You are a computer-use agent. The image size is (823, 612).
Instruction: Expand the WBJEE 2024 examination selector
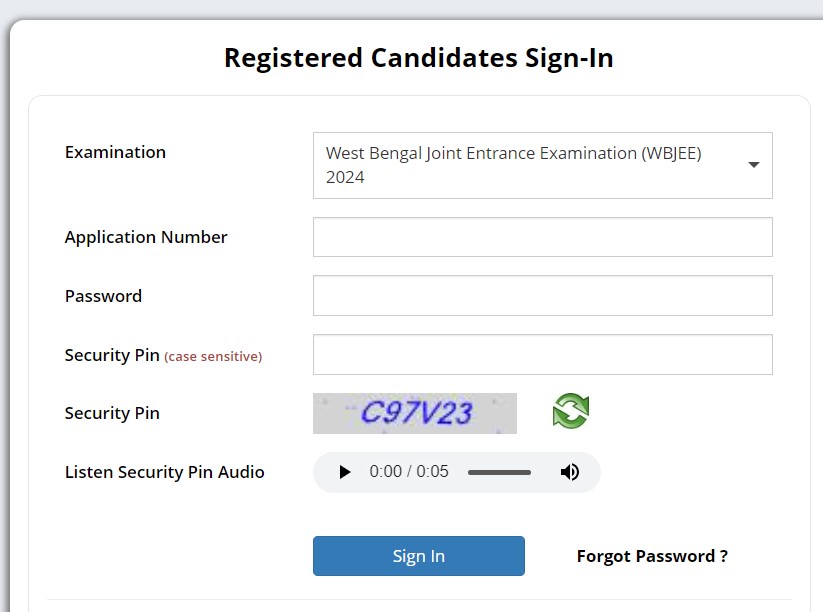tap(542, 166)
